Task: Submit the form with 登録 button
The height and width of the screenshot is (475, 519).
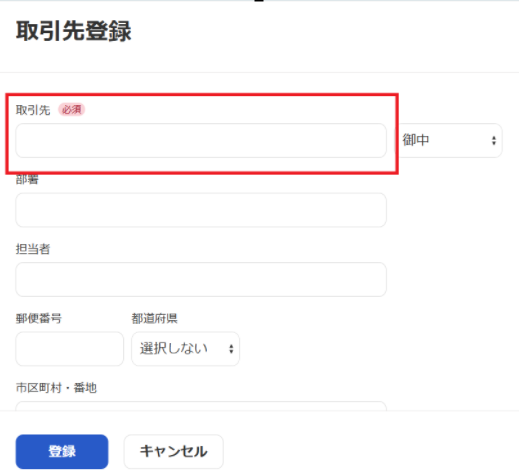Action: click(x=62, y=452)
